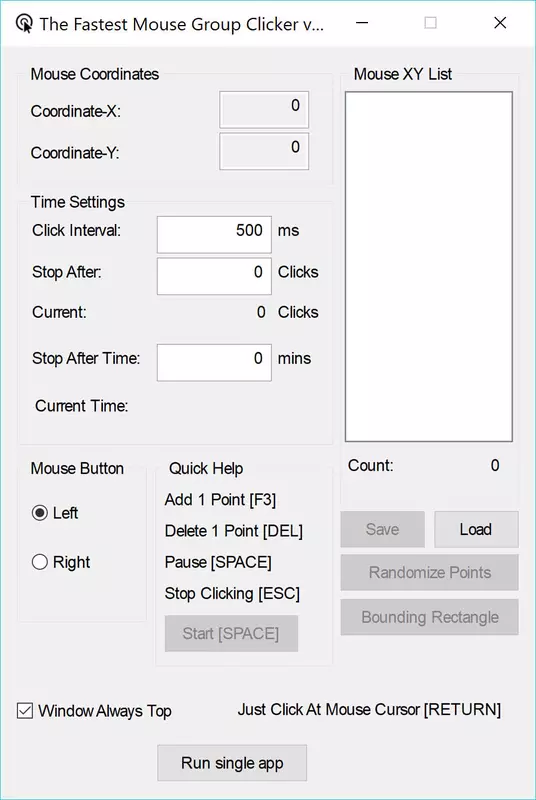Click inside the Mouse XY List box
Image resolution: width=536 pixels, height=800 pixels.
[429, 266]
